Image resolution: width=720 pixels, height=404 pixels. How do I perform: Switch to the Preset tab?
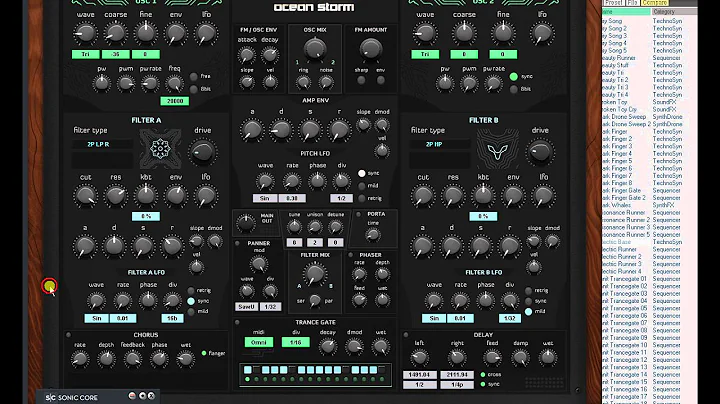613,3
